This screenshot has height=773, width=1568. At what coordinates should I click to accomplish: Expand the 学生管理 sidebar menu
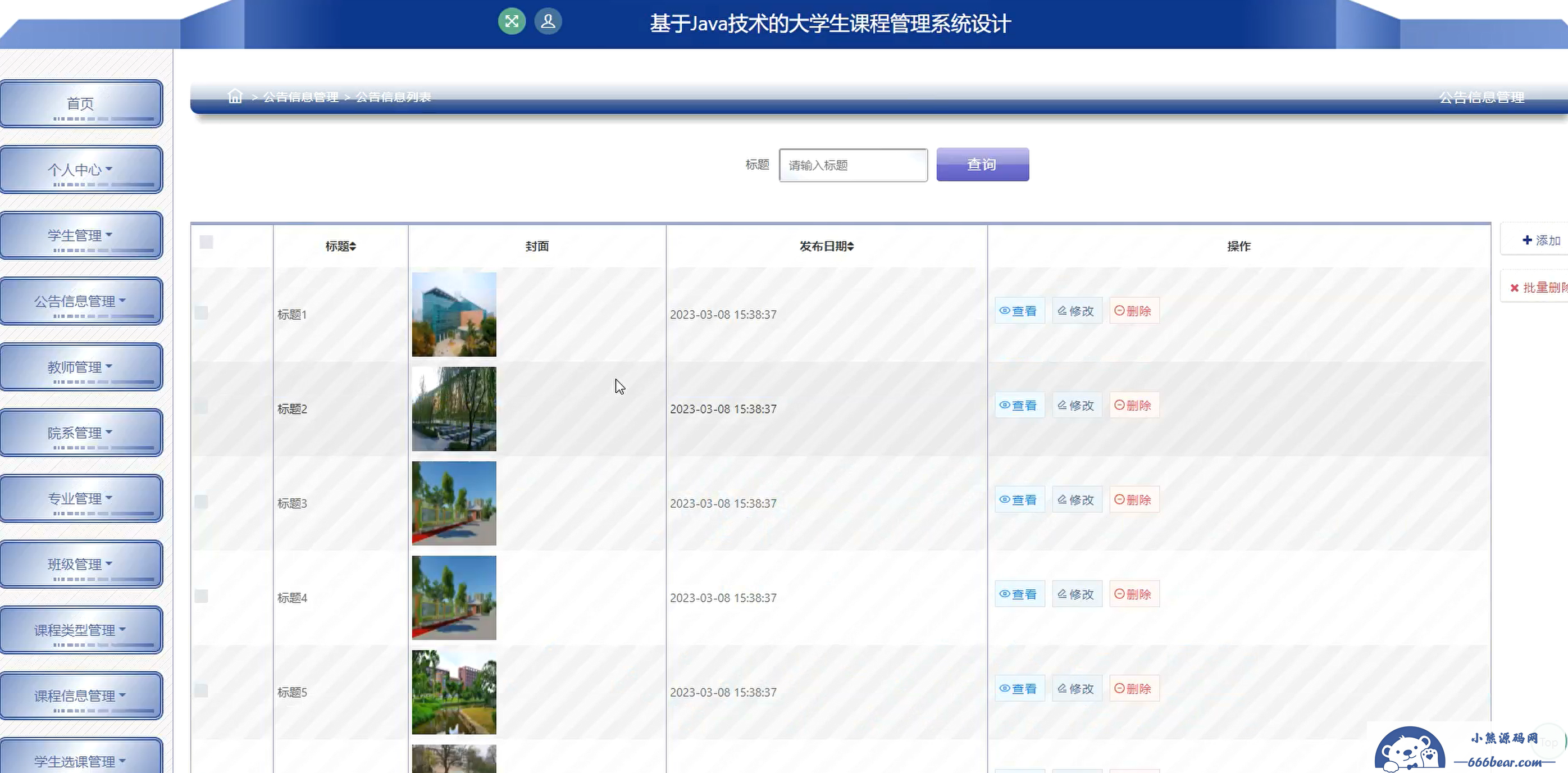[81, 235]
